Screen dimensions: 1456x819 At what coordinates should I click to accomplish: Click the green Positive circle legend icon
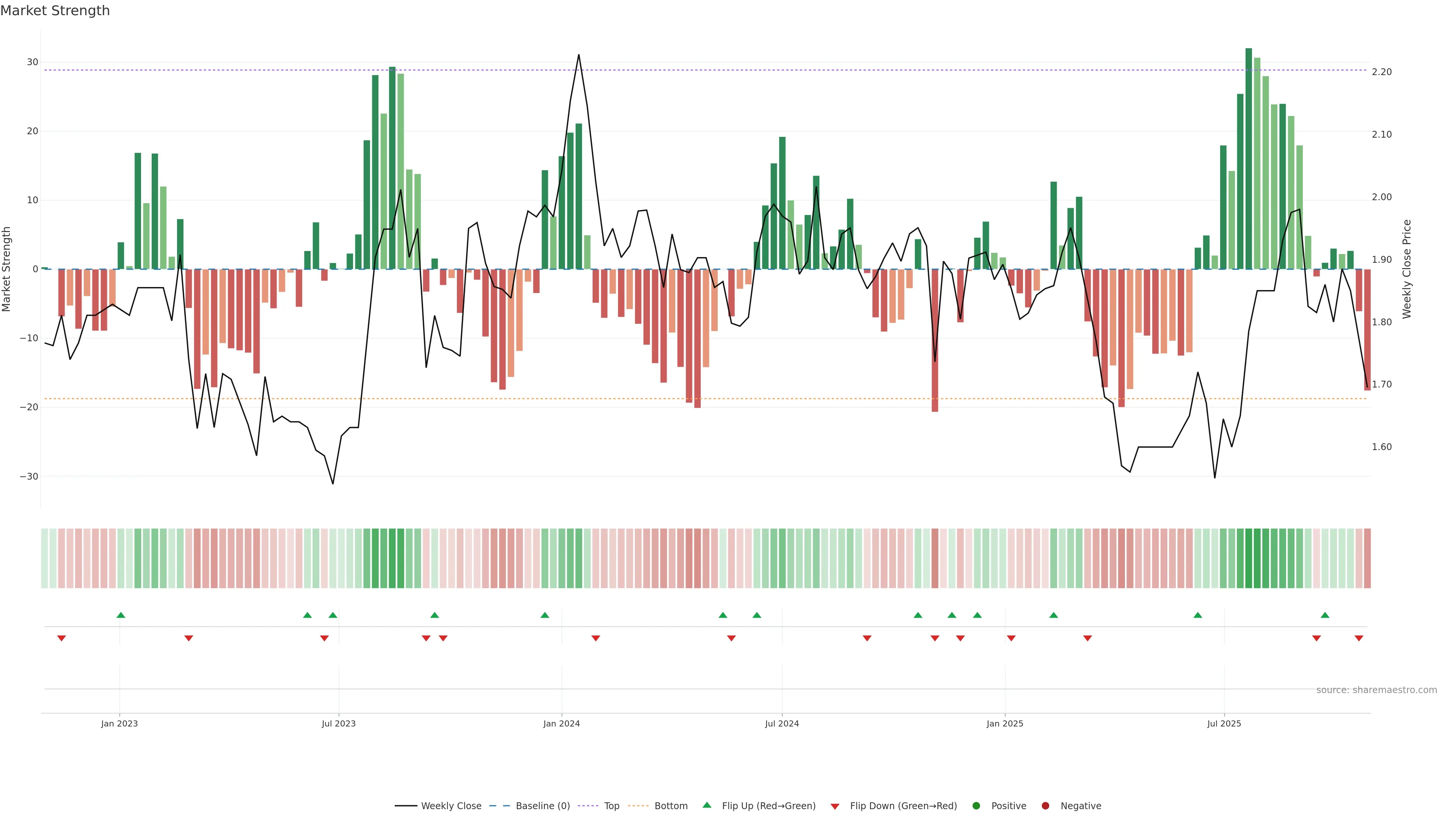point(976,806)
